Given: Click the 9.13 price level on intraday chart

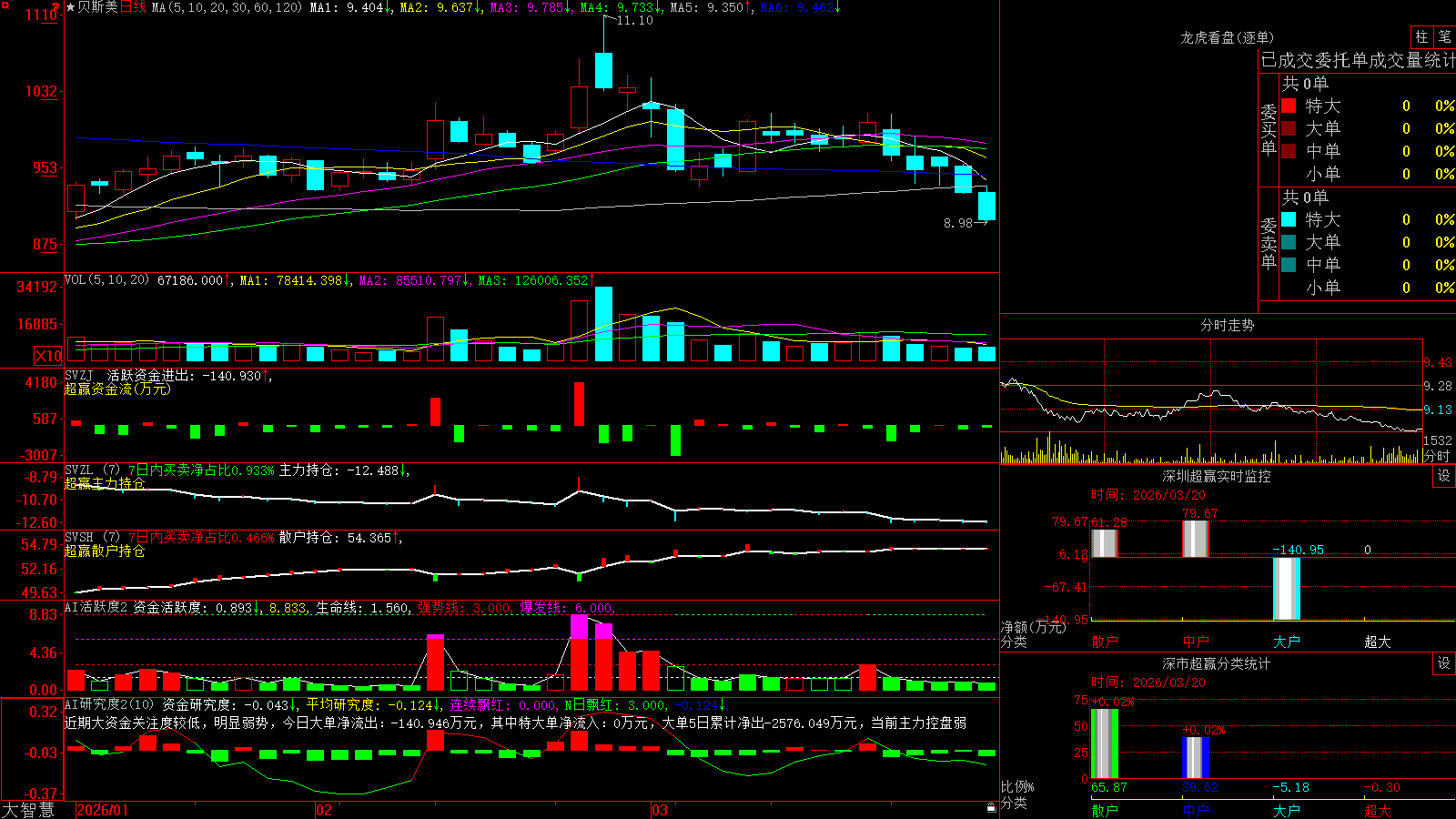Looking at the screenshot, I should 1439,409.
